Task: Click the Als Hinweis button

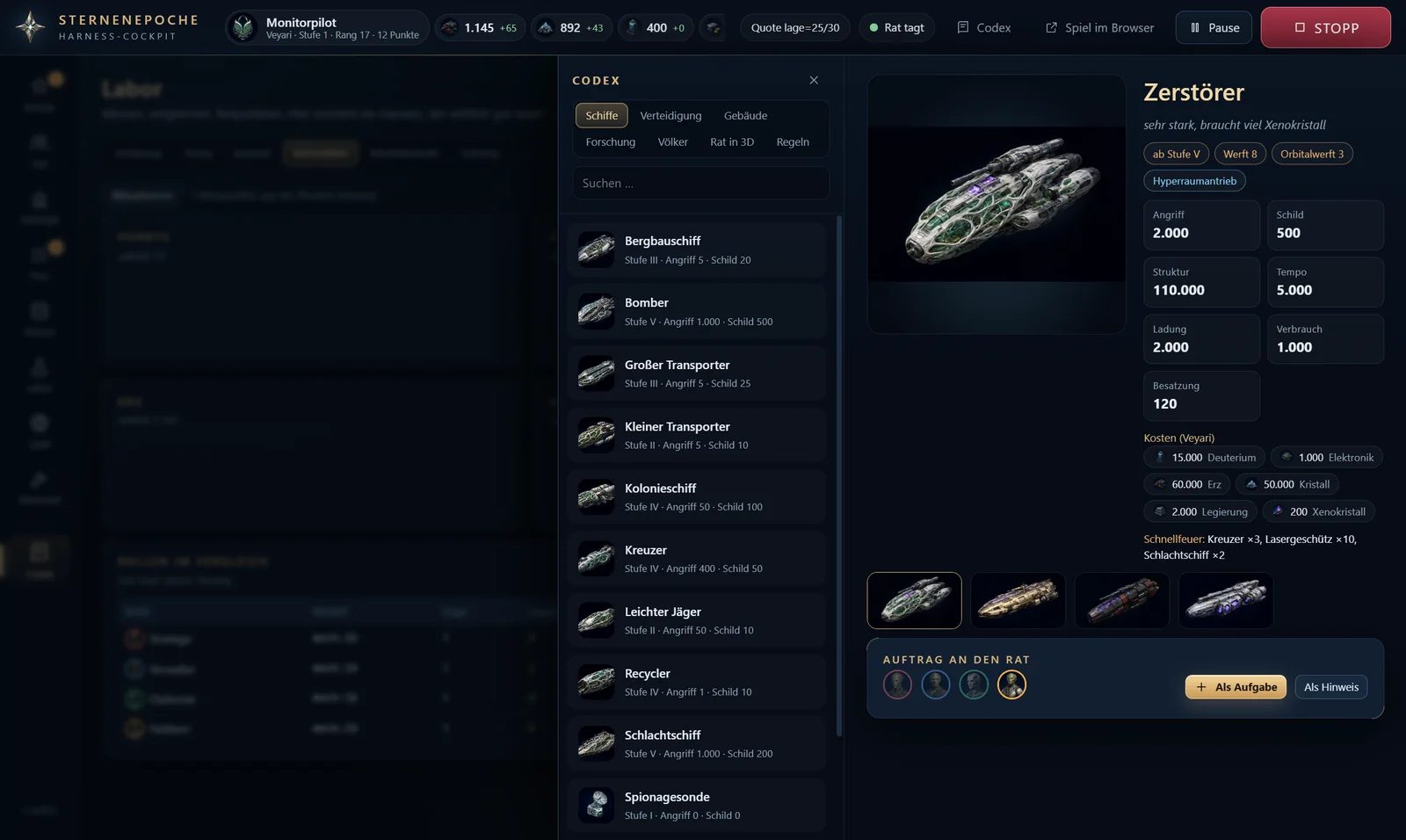Action: pos(1330,687)
